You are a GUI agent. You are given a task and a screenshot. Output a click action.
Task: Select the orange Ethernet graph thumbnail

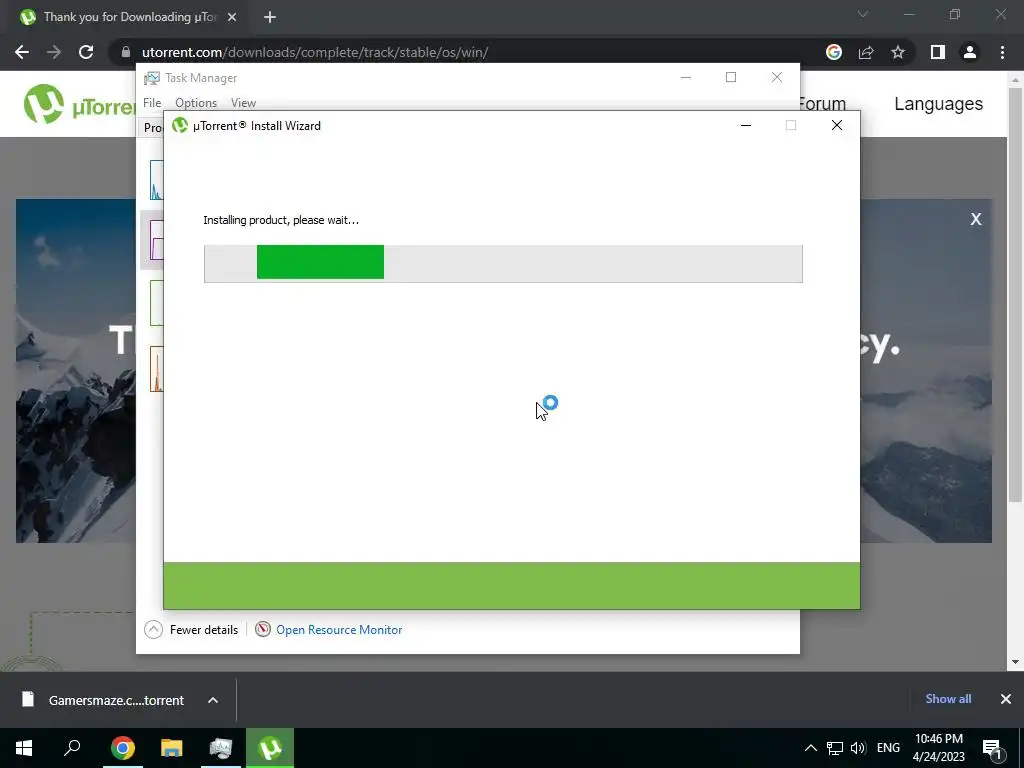157,369
